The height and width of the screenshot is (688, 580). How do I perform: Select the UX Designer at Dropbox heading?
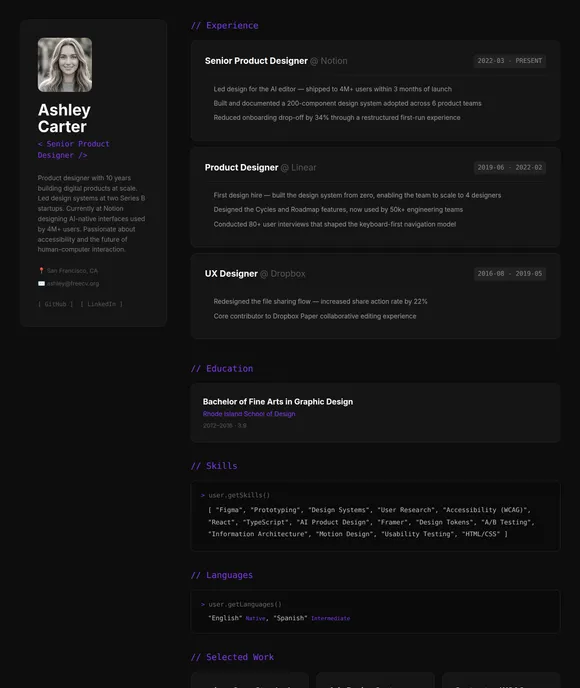[255, 274]
